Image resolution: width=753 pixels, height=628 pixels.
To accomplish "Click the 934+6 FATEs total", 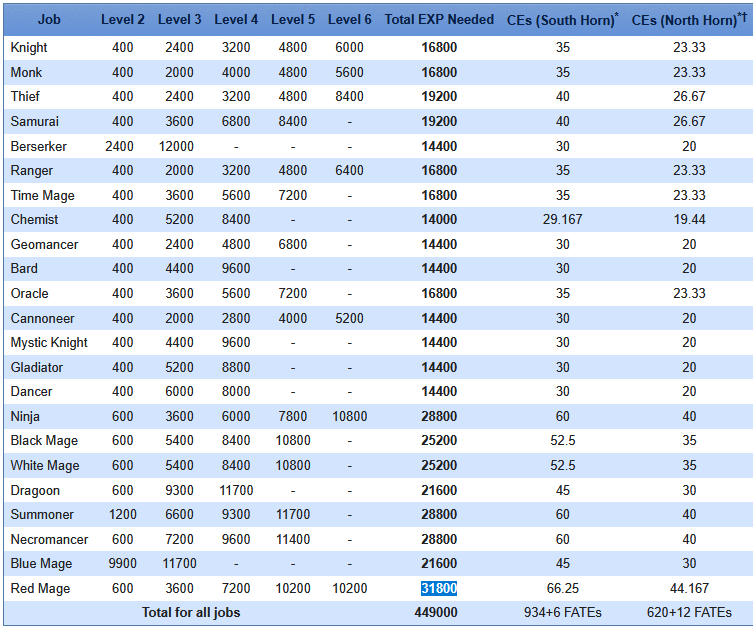I will click(562, 613).
